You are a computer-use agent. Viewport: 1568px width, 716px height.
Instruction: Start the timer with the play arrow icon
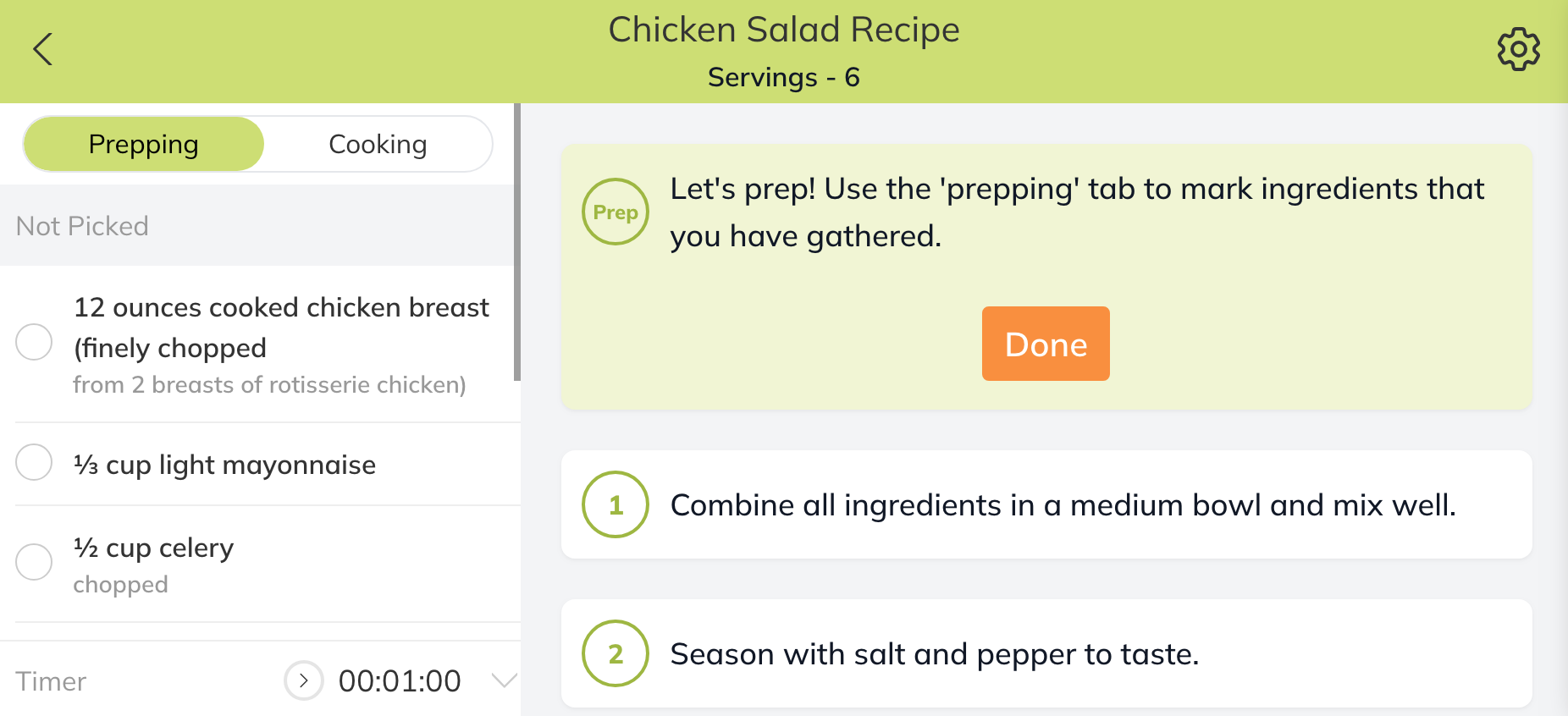(x=303, y=680)
